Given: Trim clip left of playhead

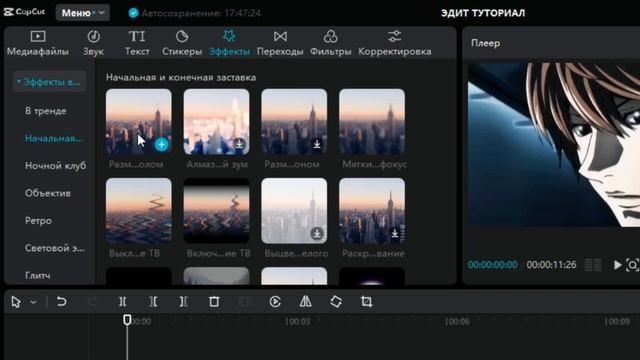Looking at the screenshot, I should click(x=153, y=302).
